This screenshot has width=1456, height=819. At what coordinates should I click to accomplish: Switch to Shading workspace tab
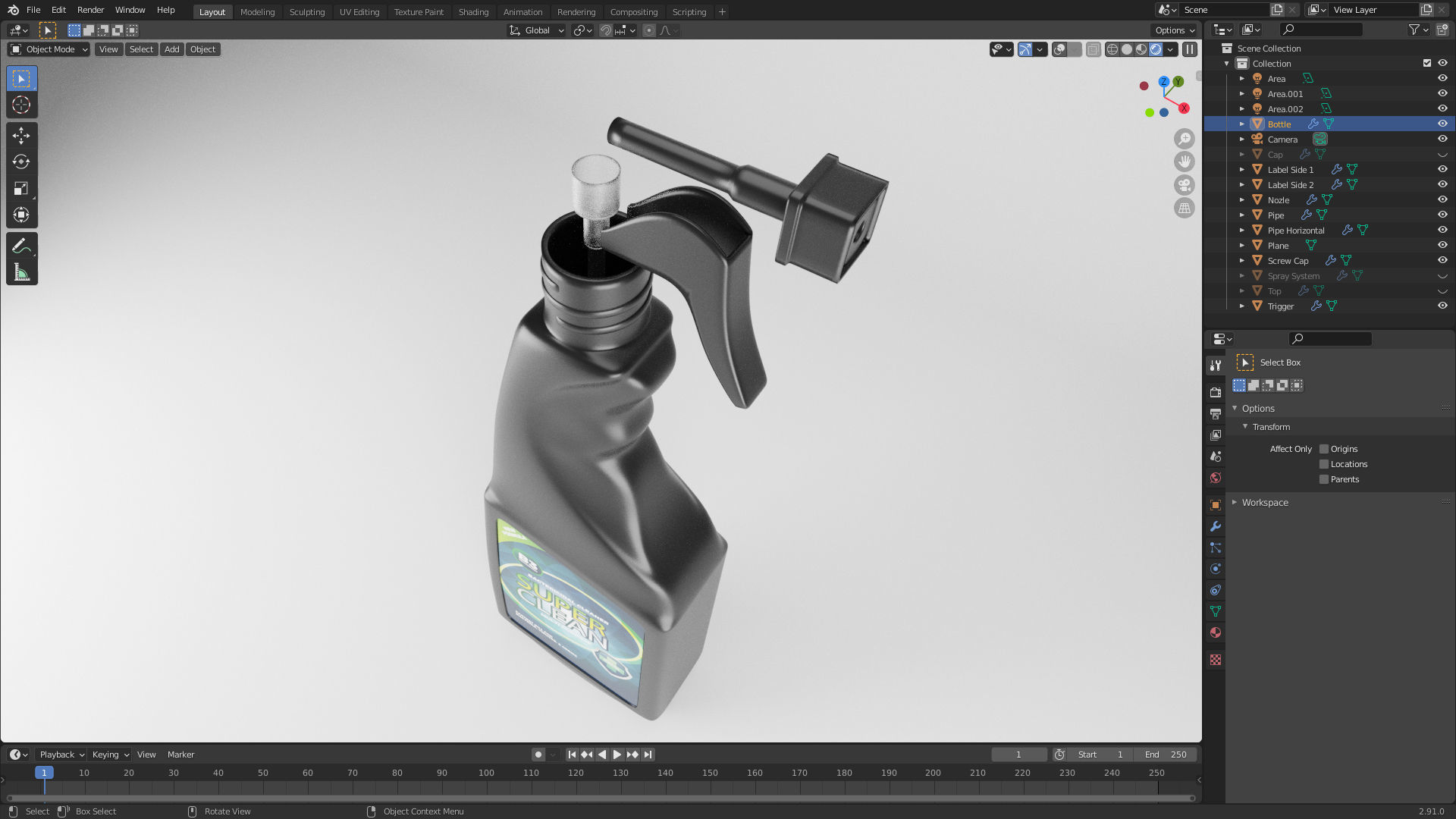pyautogui.click(x=473, y=12)
